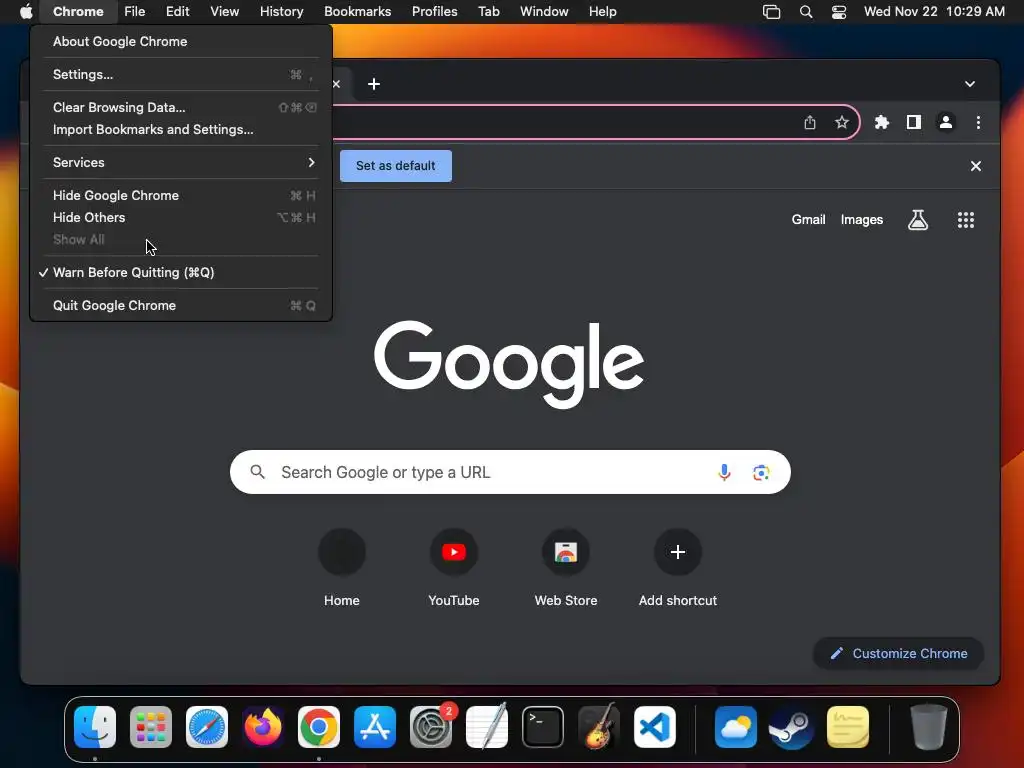
Task: Expand the tab search chevron
Action: 970,84
